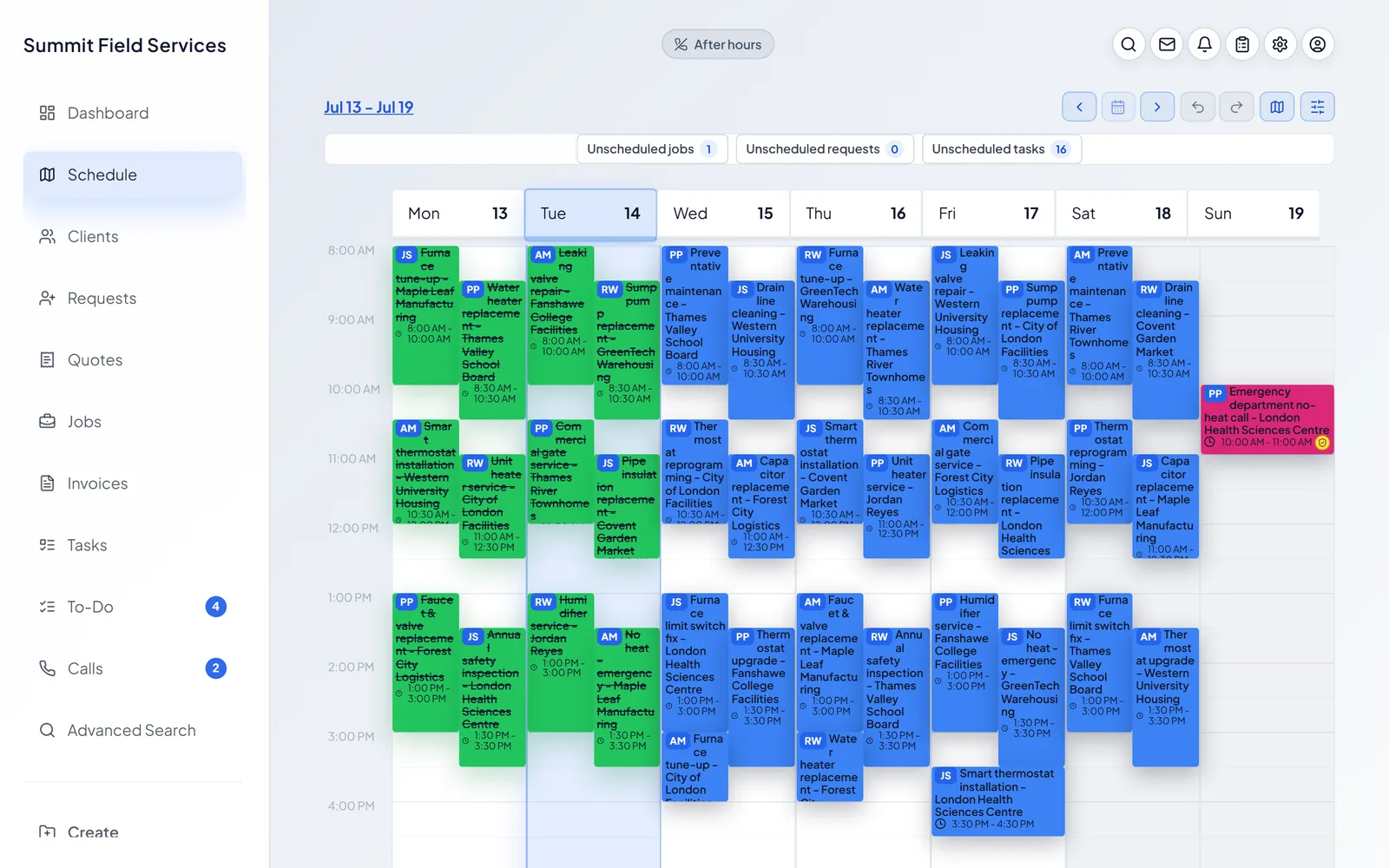The image size is (1389, 868).
Task: Expand Unscheduled tasks list
Action: (1001, 149)
